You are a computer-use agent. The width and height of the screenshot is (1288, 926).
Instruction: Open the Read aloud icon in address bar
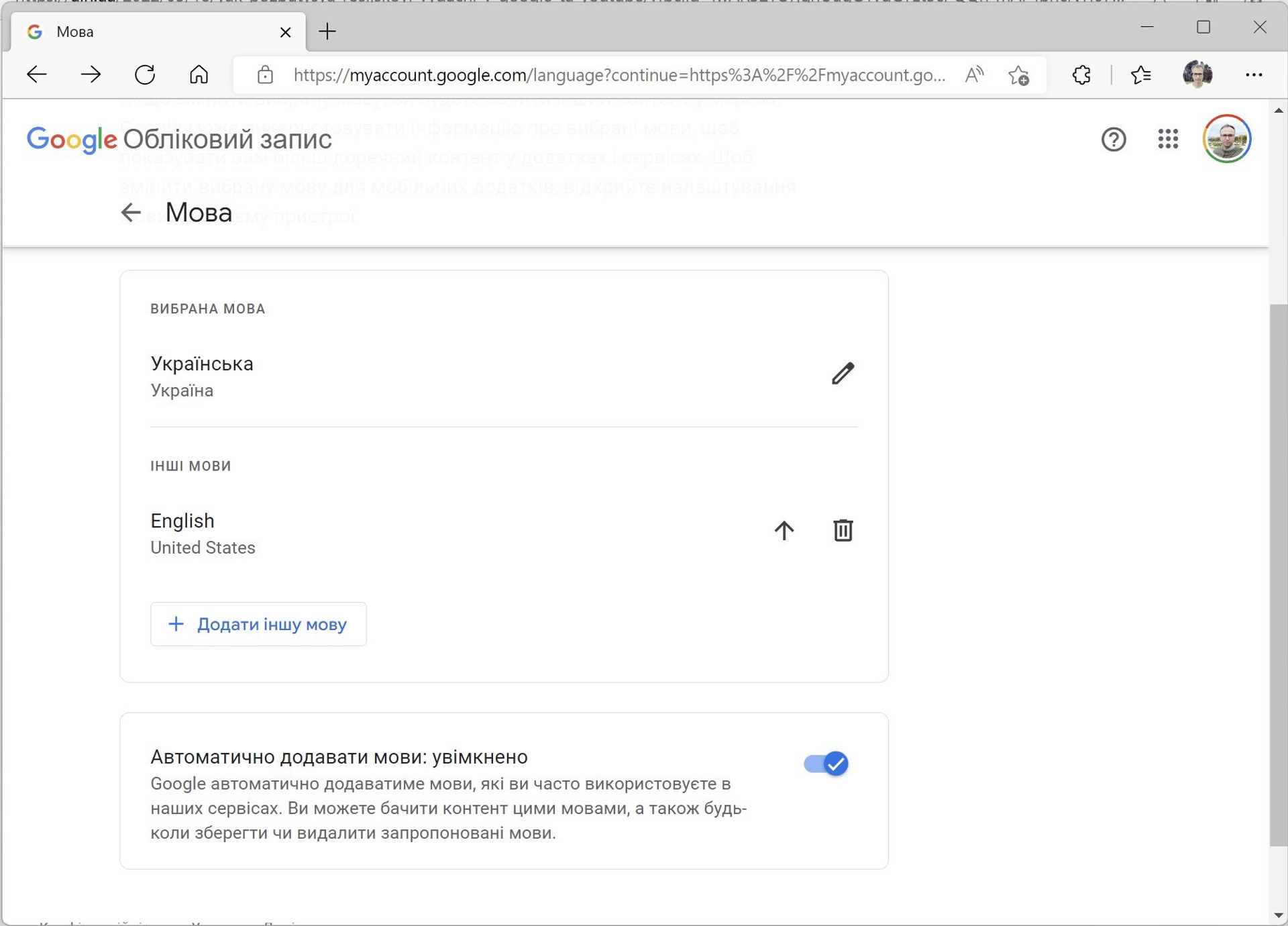tap(974, 74)
